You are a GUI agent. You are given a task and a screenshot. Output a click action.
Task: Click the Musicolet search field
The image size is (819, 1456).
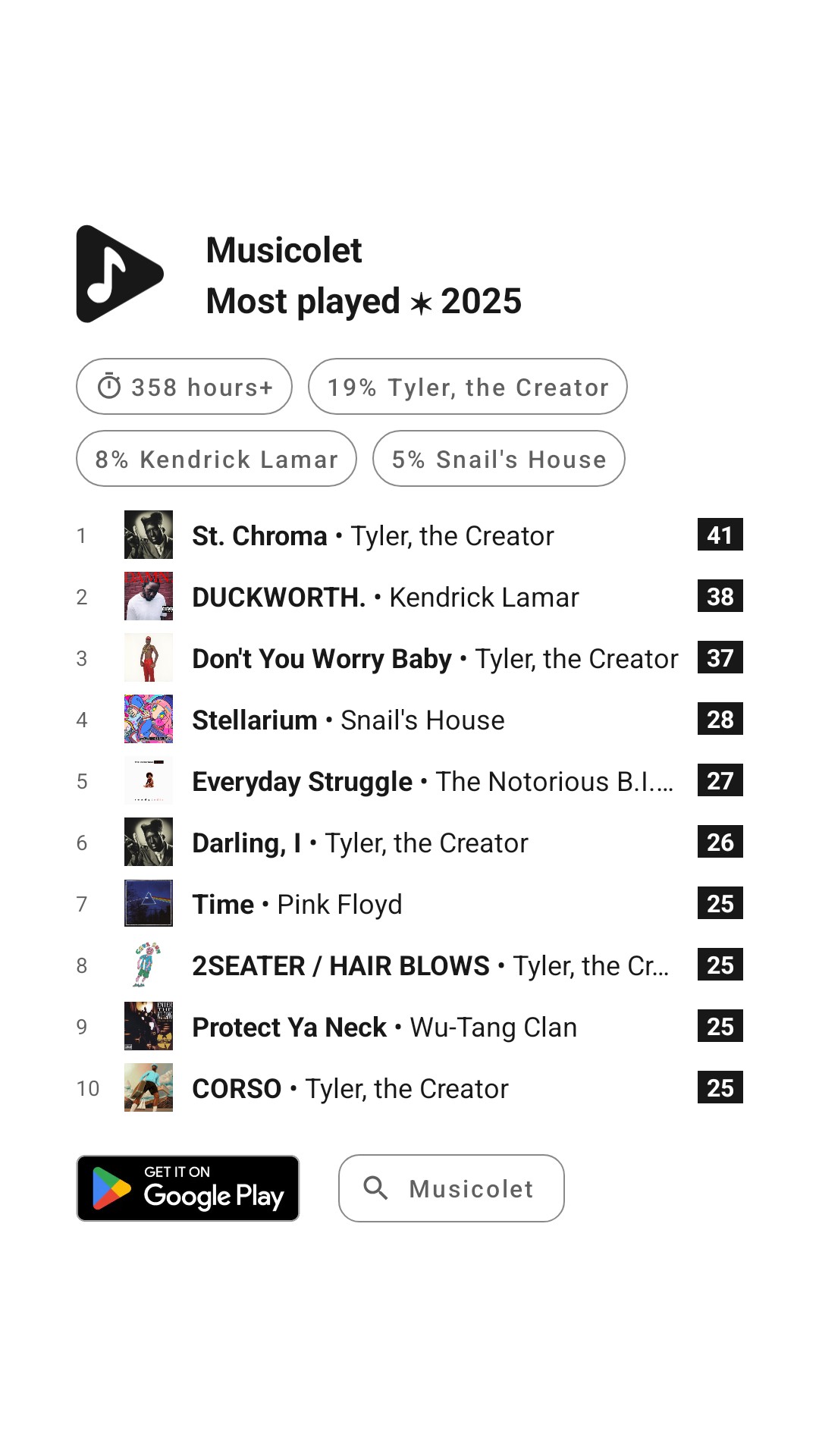coord(451,1188)
